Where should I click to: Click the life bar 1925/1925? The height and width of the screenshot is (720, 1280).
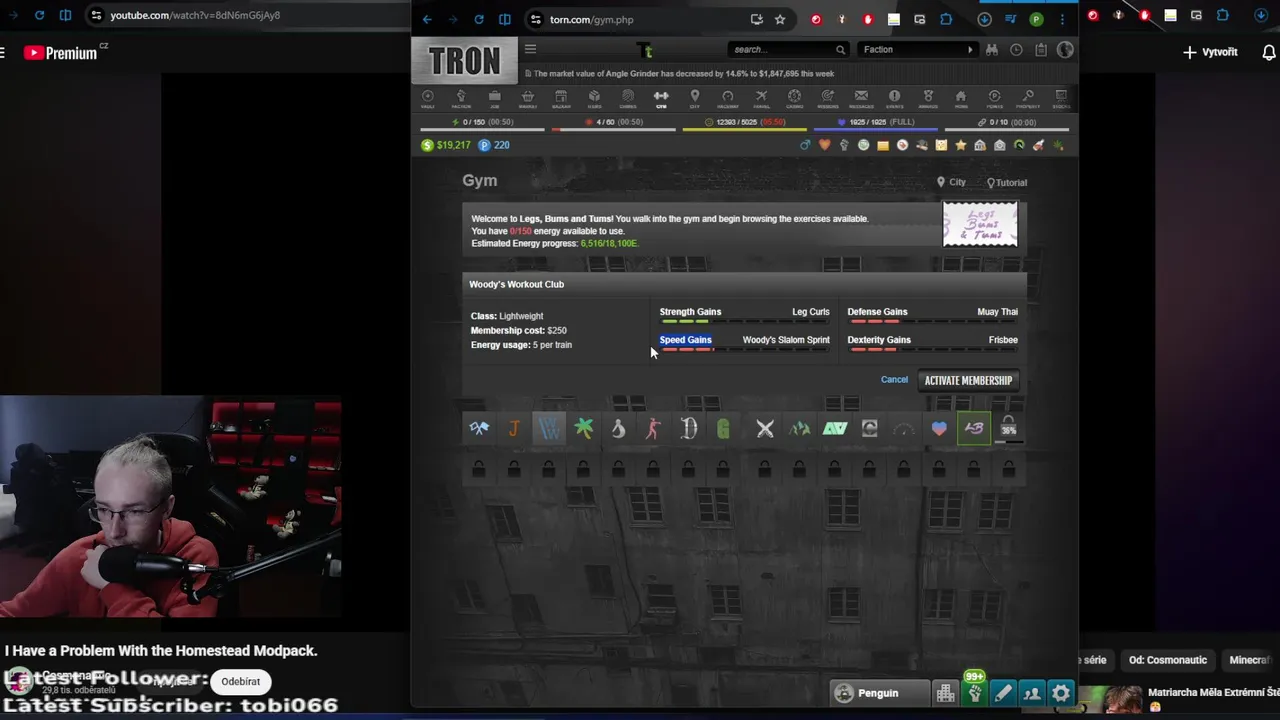[x=876, y=124]
